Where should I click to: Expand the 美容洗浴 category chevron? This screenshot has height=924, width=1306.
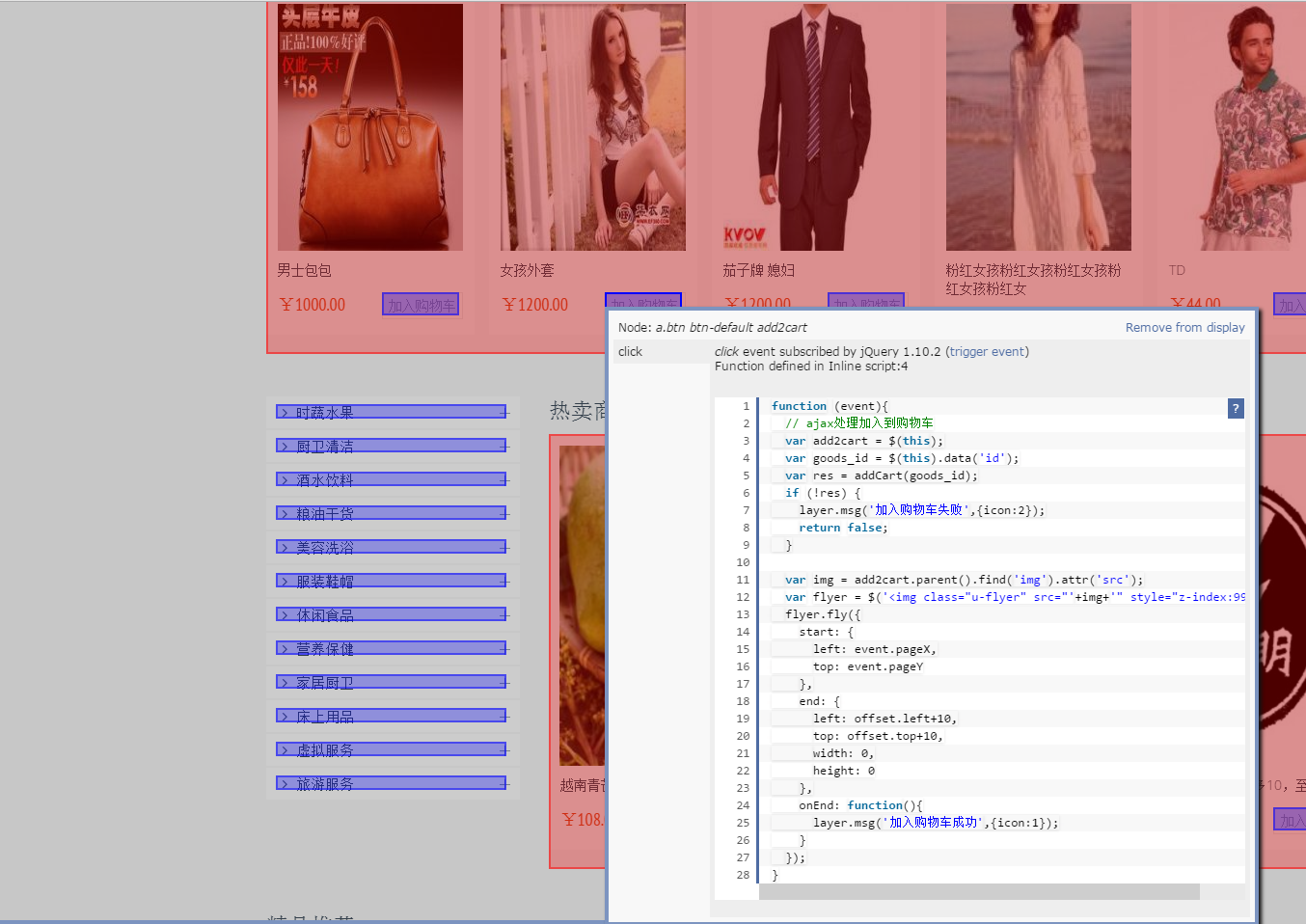(284, 548)
